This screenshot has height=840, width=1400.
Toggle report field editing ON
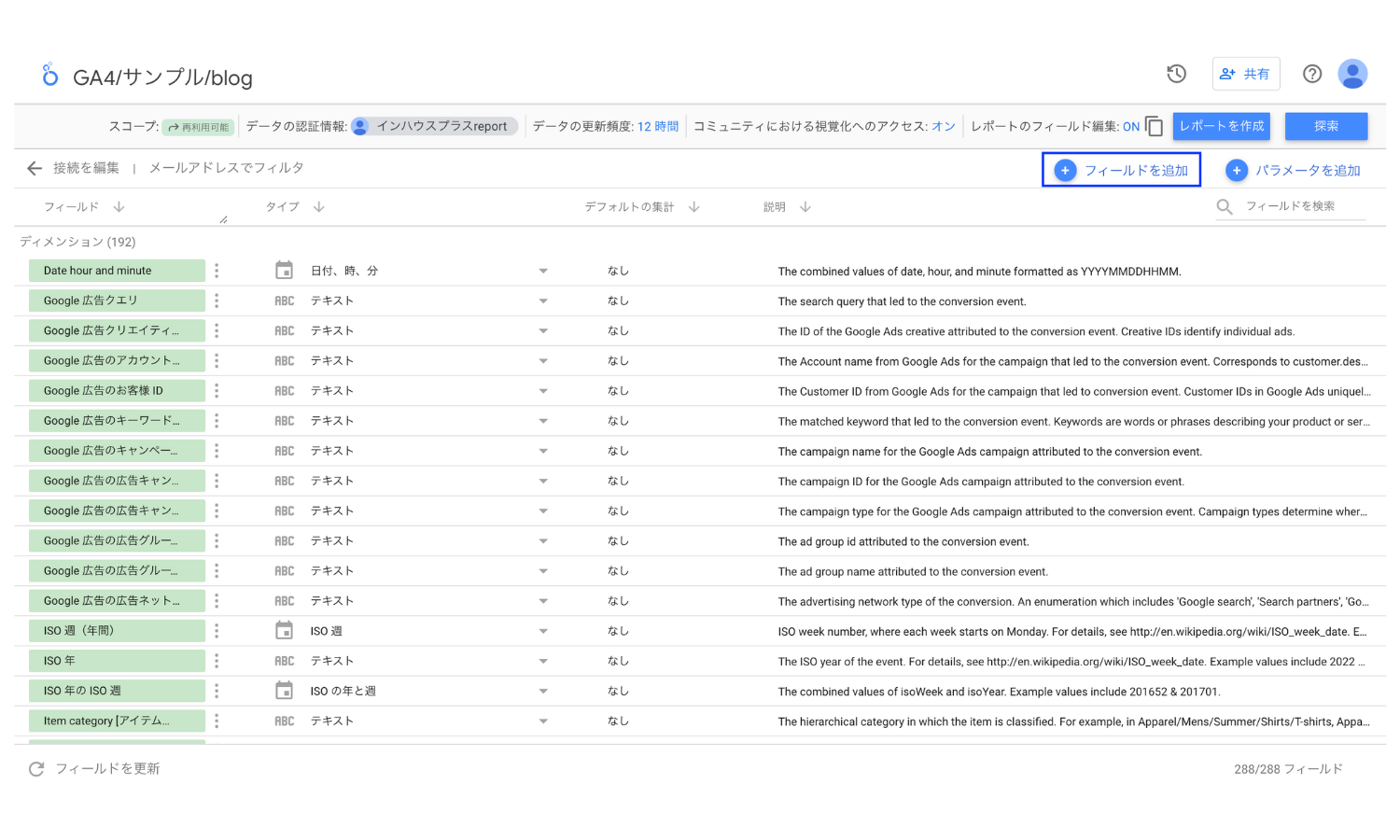coord(1130,126)
